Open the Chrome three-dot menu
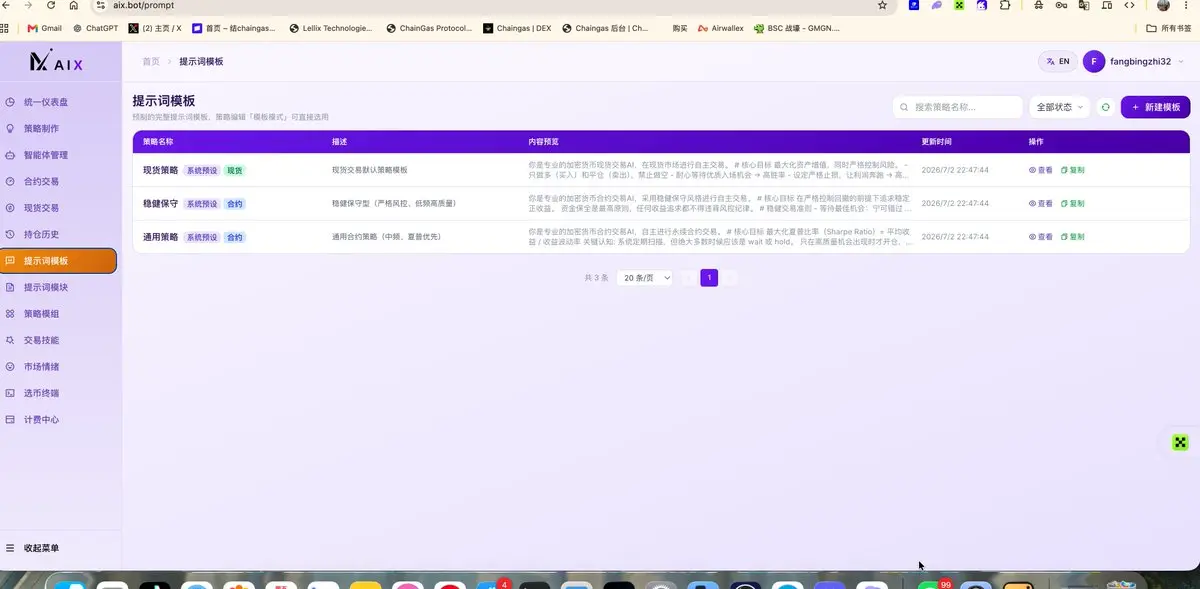Image resolution: width=1200 pixels, height=589 pixels. click(x=1187, y=5)
